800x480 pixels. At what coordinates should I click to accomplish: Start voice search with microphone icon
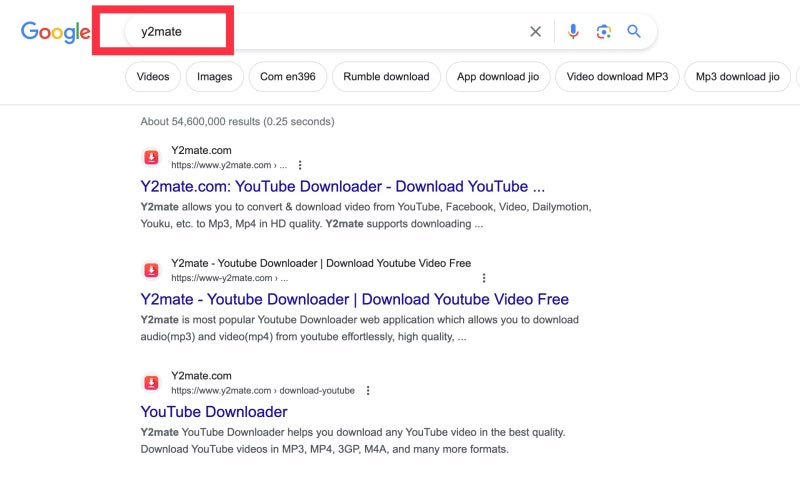(x=573, y=32)
